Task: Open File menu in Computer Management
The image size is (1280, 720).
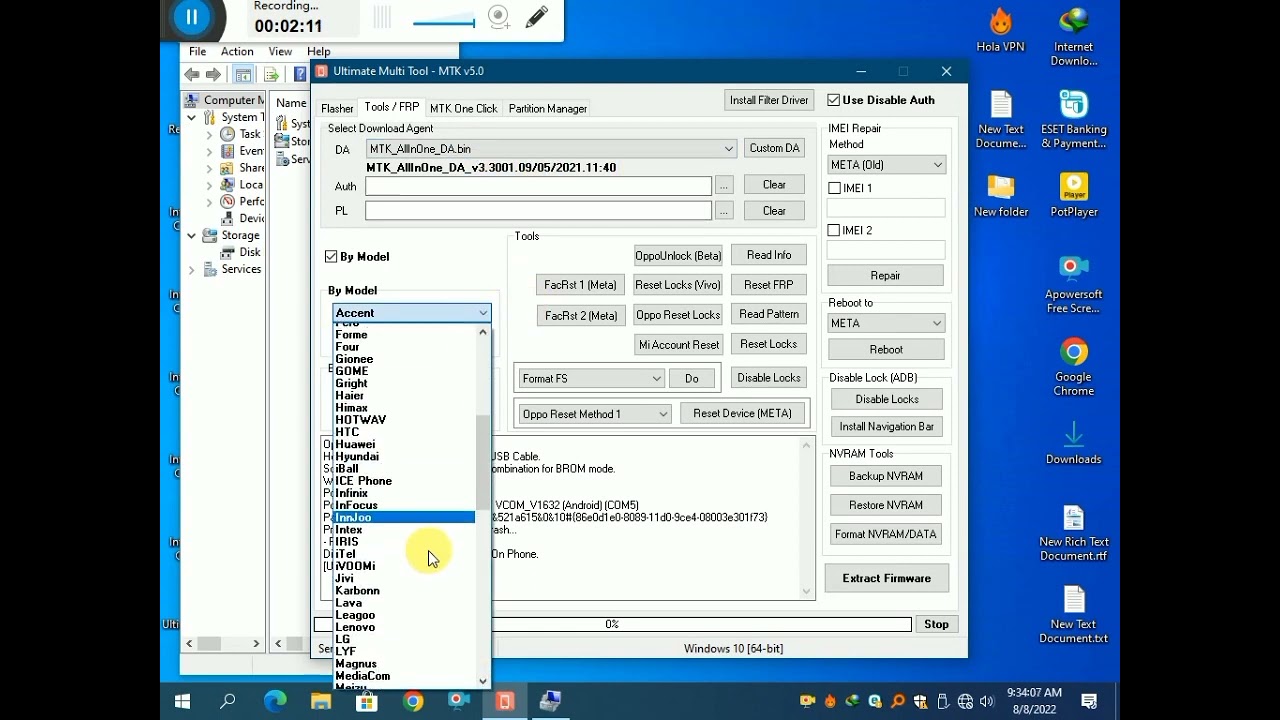Action: tap(198, 52)
